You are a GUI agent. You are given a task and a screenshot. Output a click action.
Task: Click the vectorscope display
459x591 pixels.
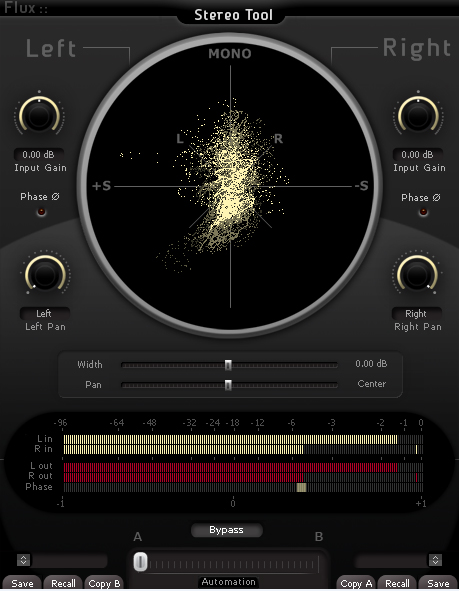pos(230,185)
